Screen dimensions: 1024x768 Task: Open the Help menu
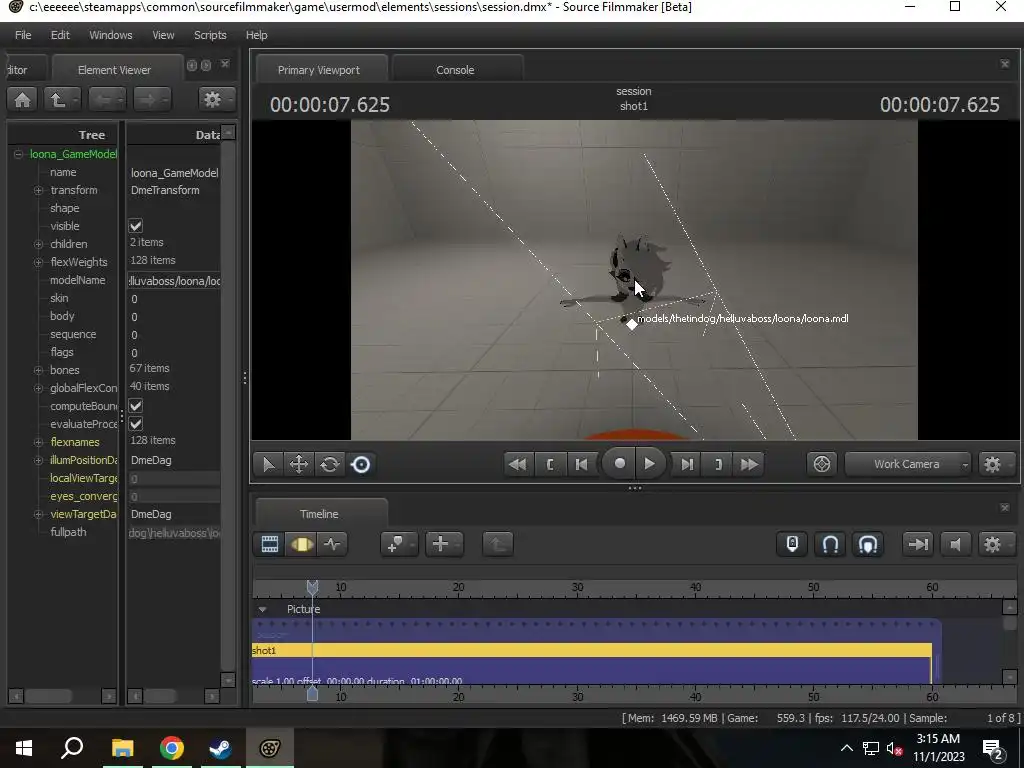257,35
